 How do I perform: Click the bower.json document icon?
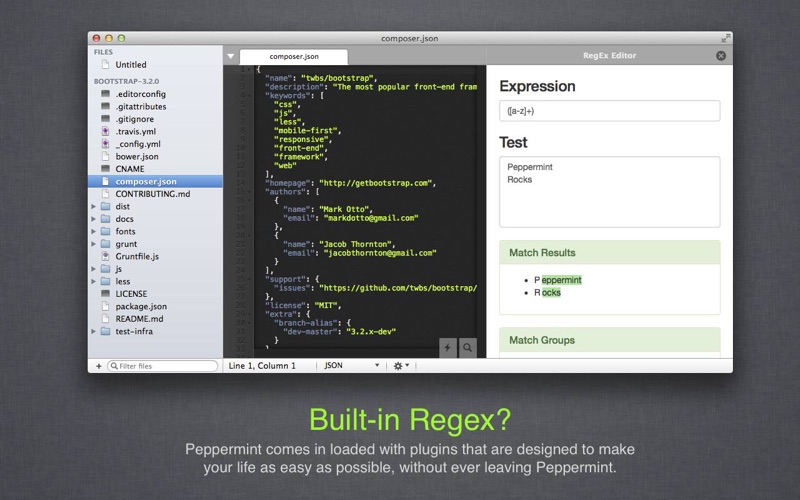point(106,157)
